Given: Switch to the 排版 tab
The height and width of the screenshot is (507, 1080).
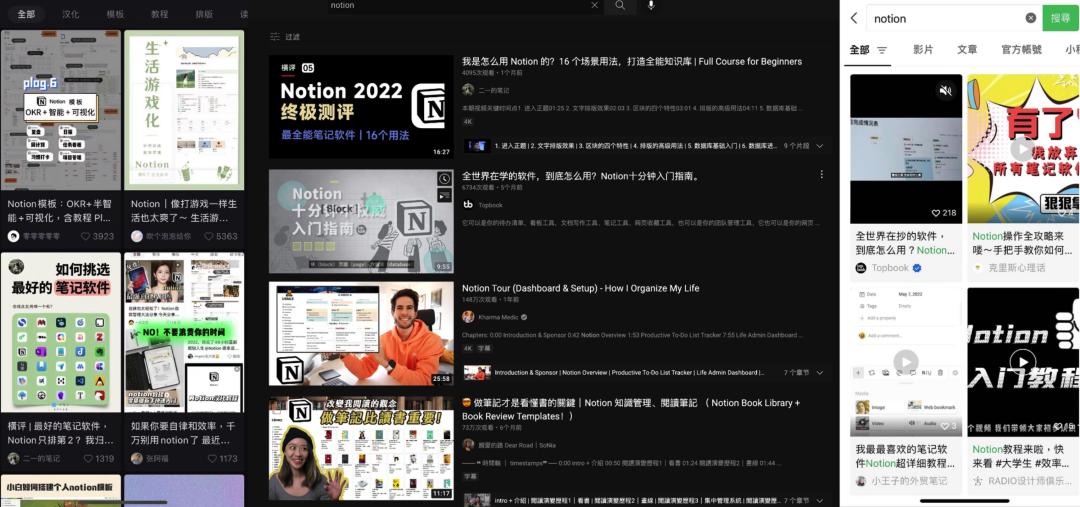Looking at the screenshot, I should (x=204, y=14).
